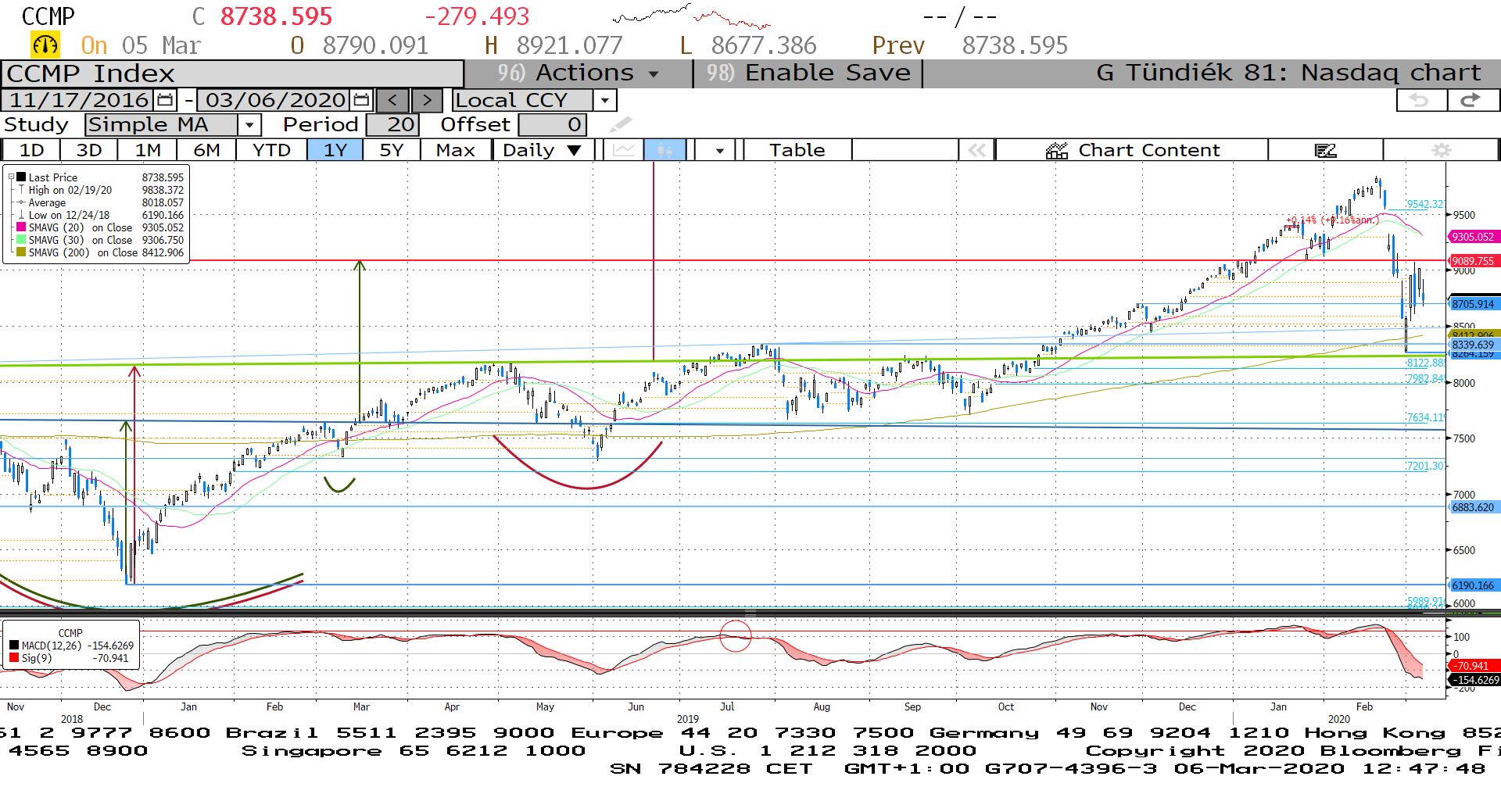Open the Table view button
1501x812 pixels.
pos(797,150)
